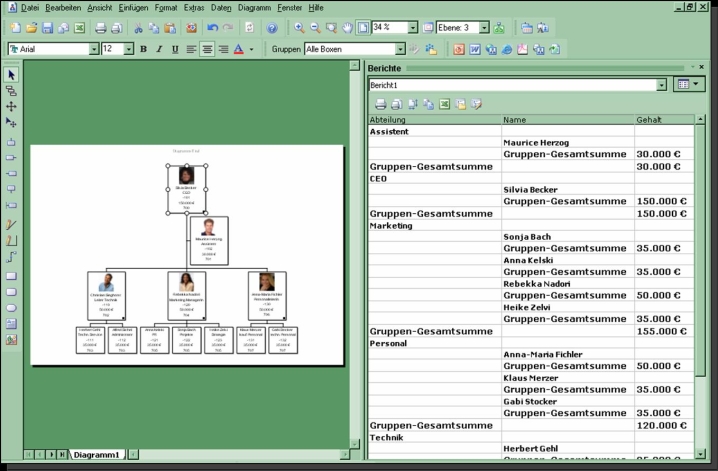
Task: Click the Cut scissors icon
Action: point(136,28)
